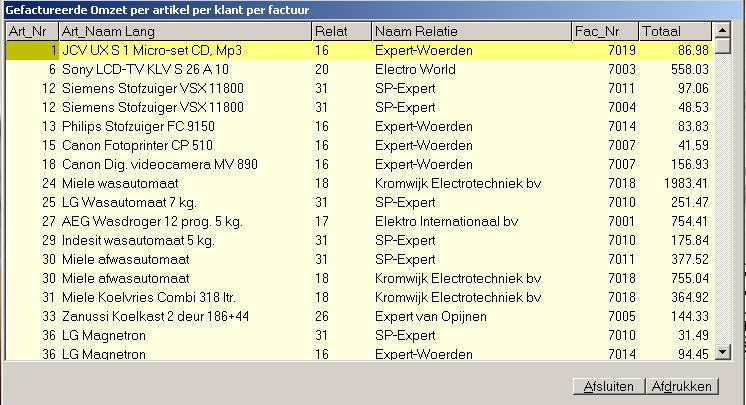The height and width of the screenshot is (405, 746).
Task: Select Canon Dig. videocamera MV 890
Action: [x=359, y=165]
